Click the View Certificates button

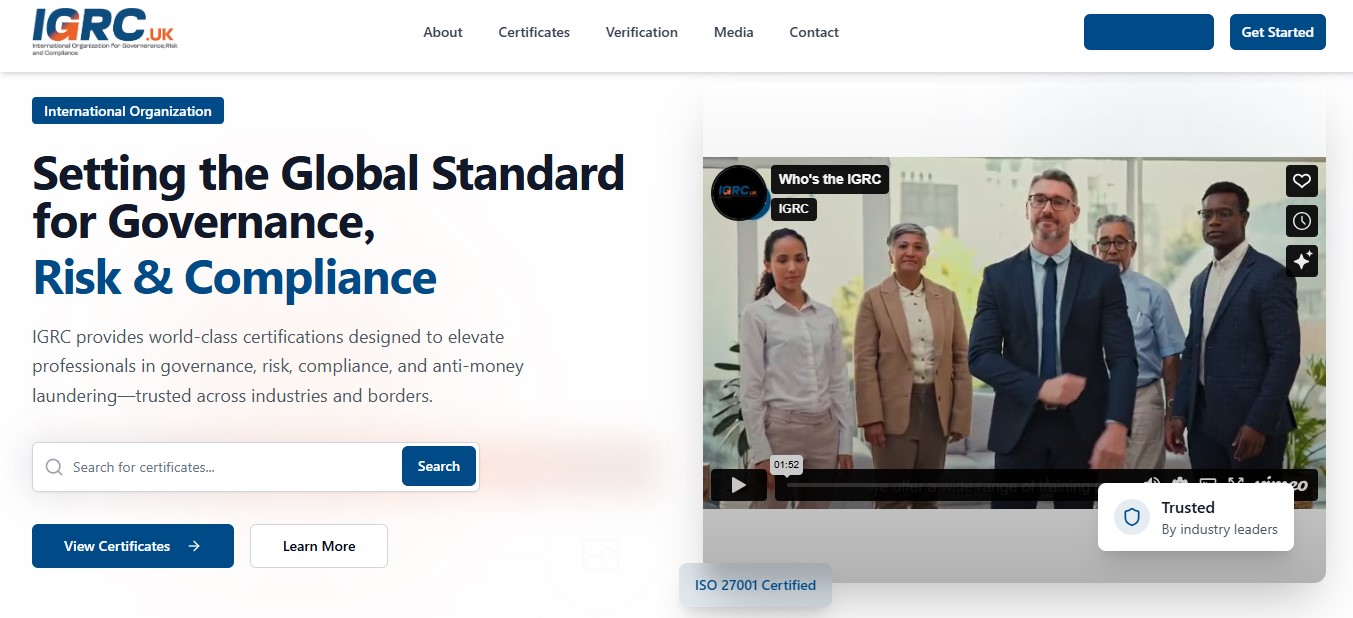(x=132, y=546)
